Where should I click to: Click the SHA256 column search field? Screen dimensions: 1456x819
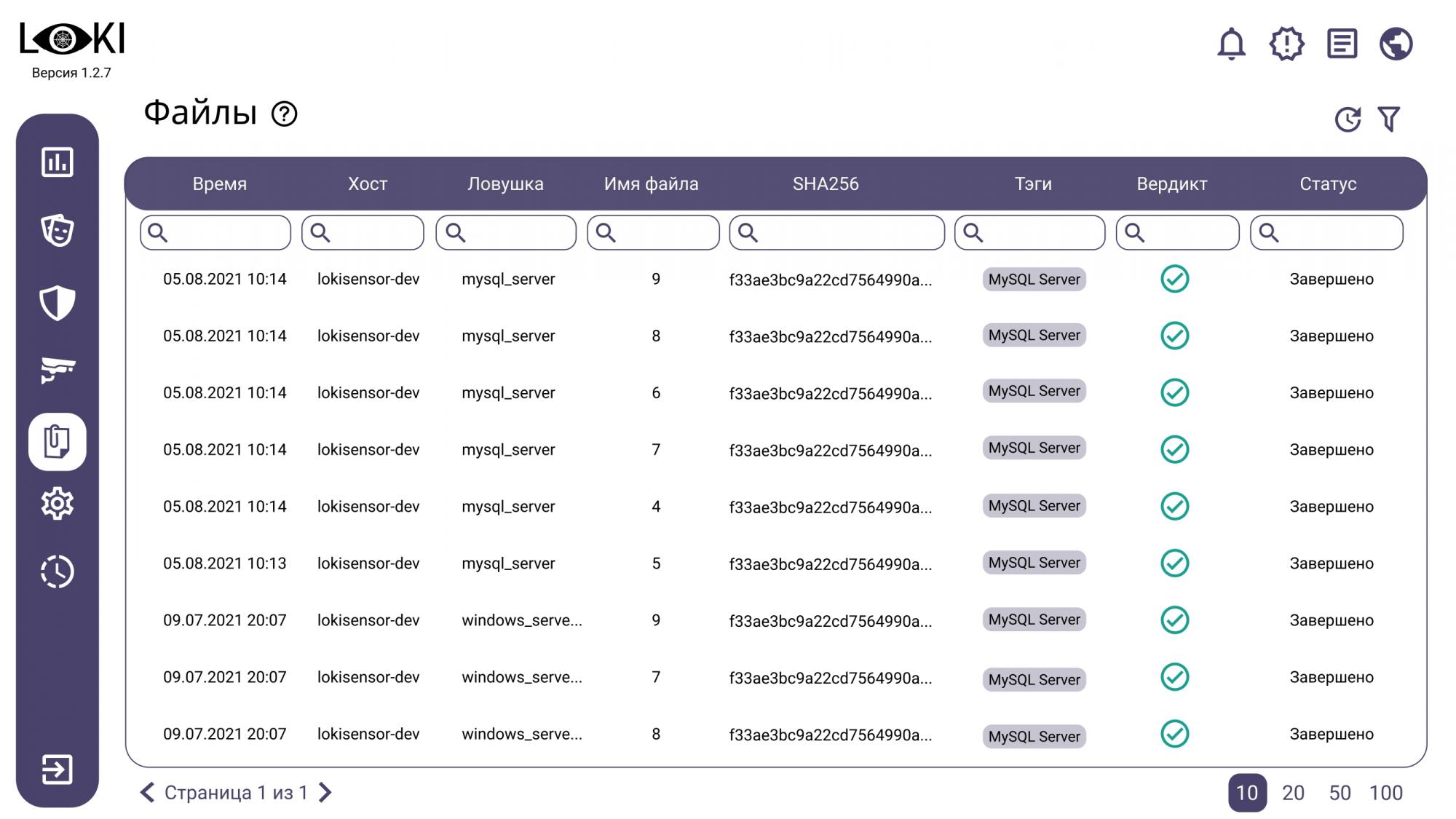tap(844, 233)
